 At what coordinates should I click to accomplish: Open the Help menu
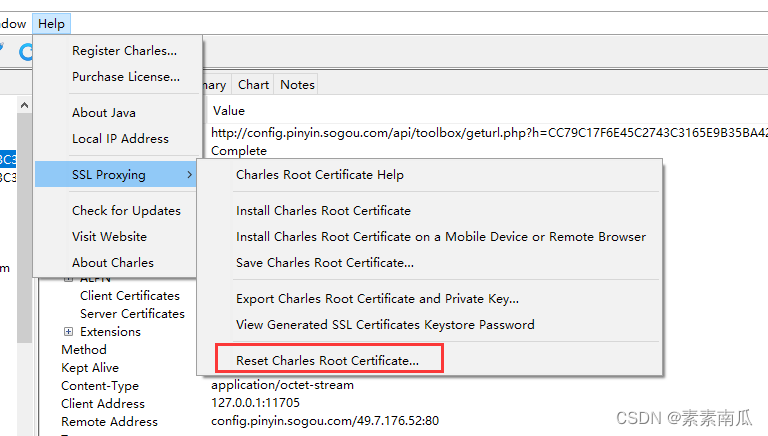51,24
